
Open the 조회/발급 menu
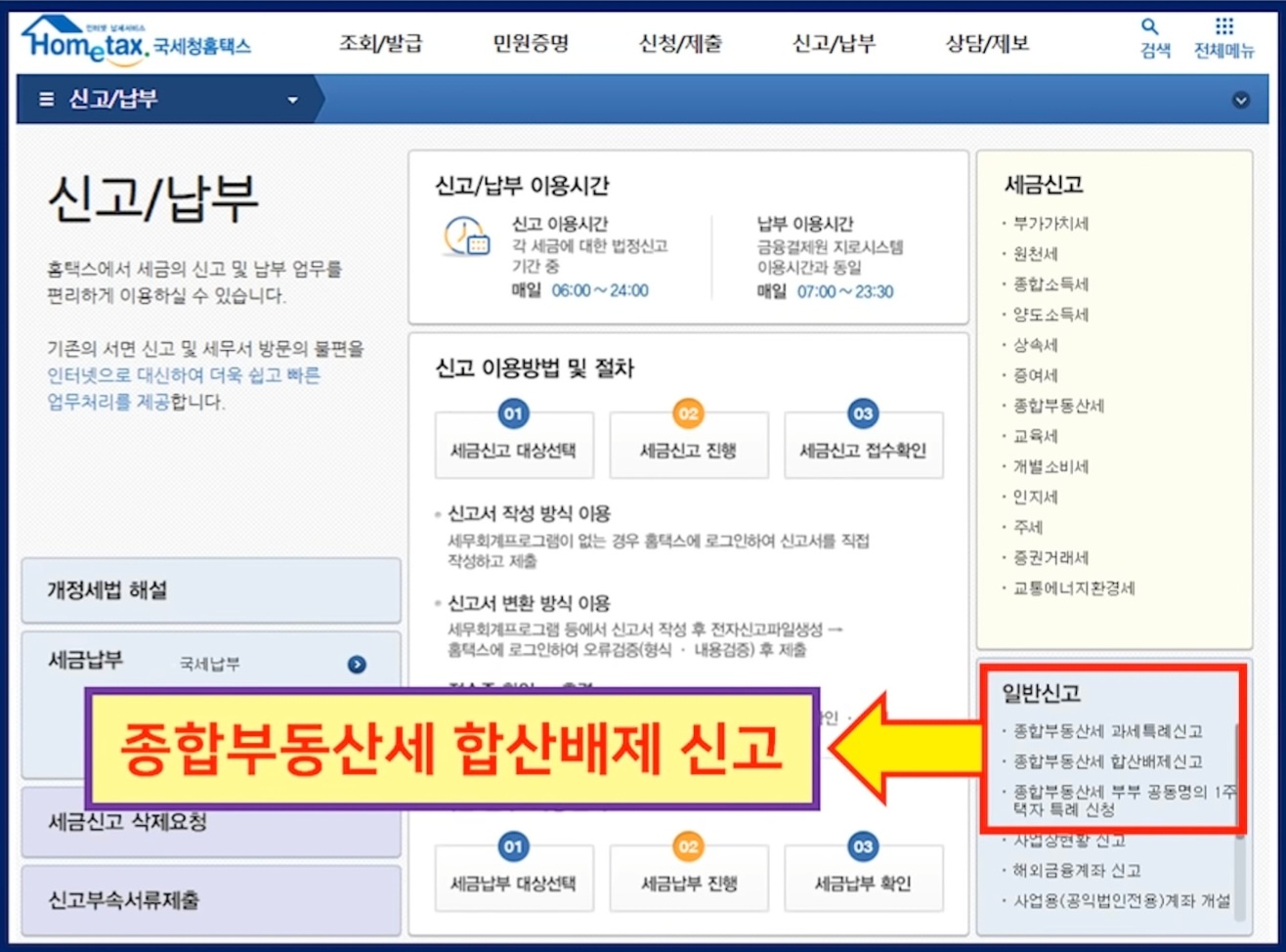pos(380,43)
